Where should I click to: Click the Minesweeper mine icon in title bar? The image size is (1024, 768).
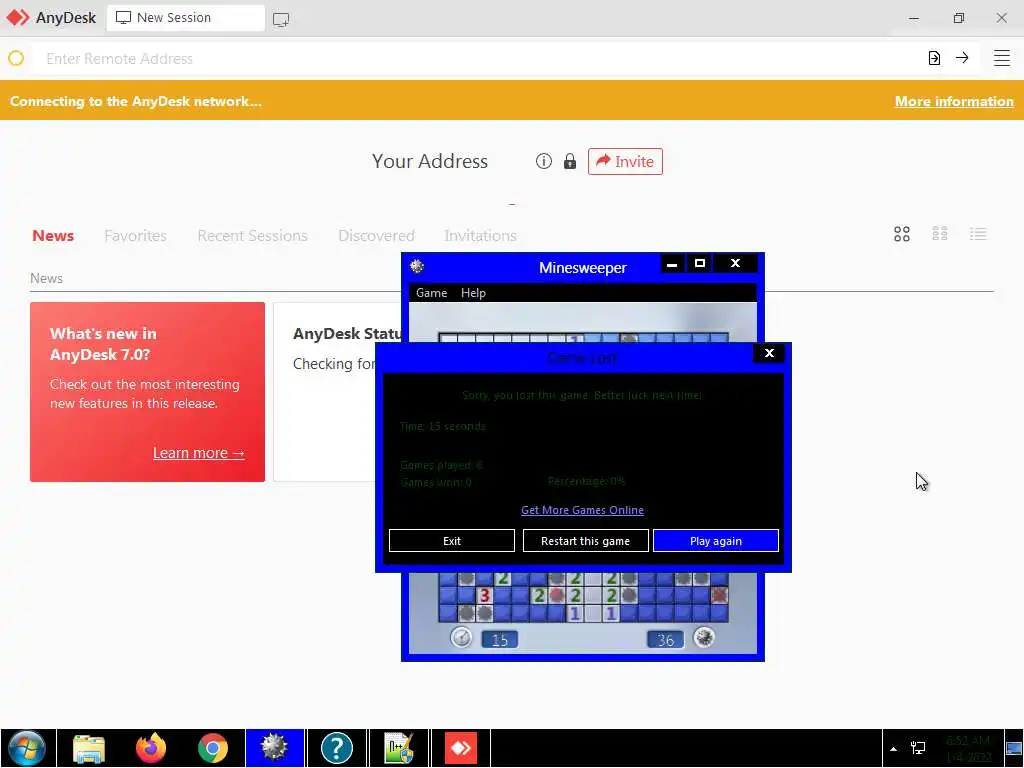[x=417, y=266]
